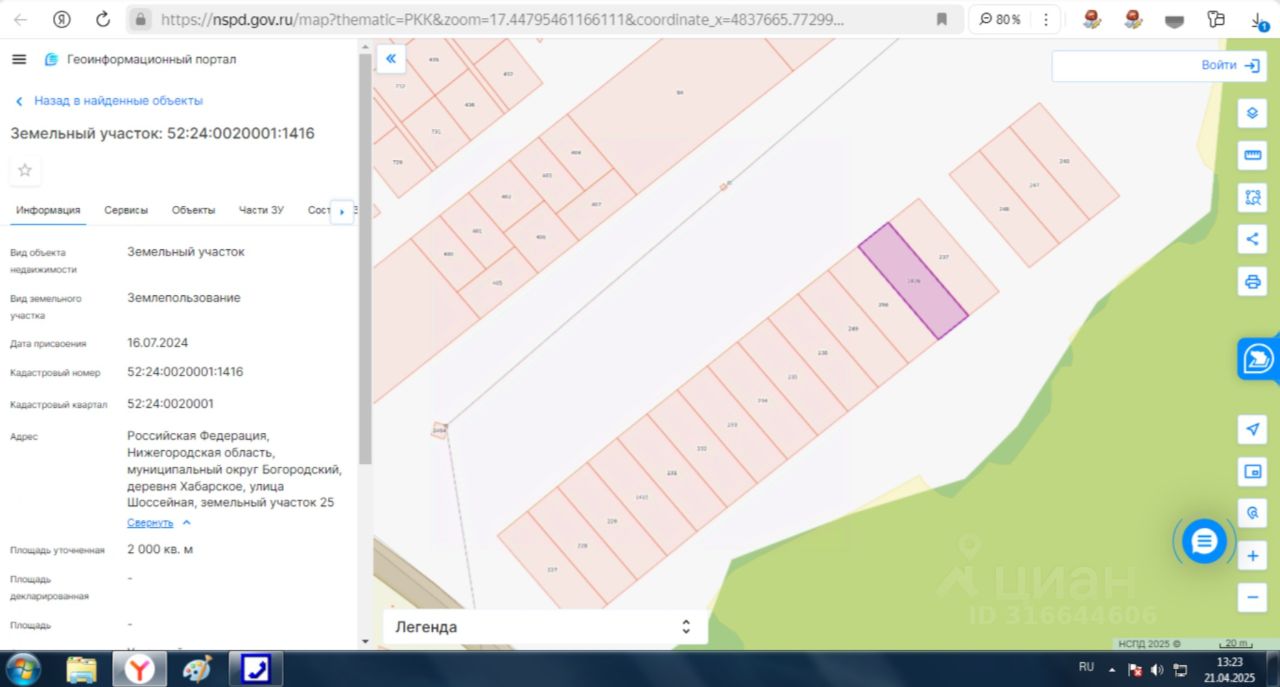The image size is (1280, 687).
Task: Click the area value 2 000 кв. м
Action: point(160,549)
